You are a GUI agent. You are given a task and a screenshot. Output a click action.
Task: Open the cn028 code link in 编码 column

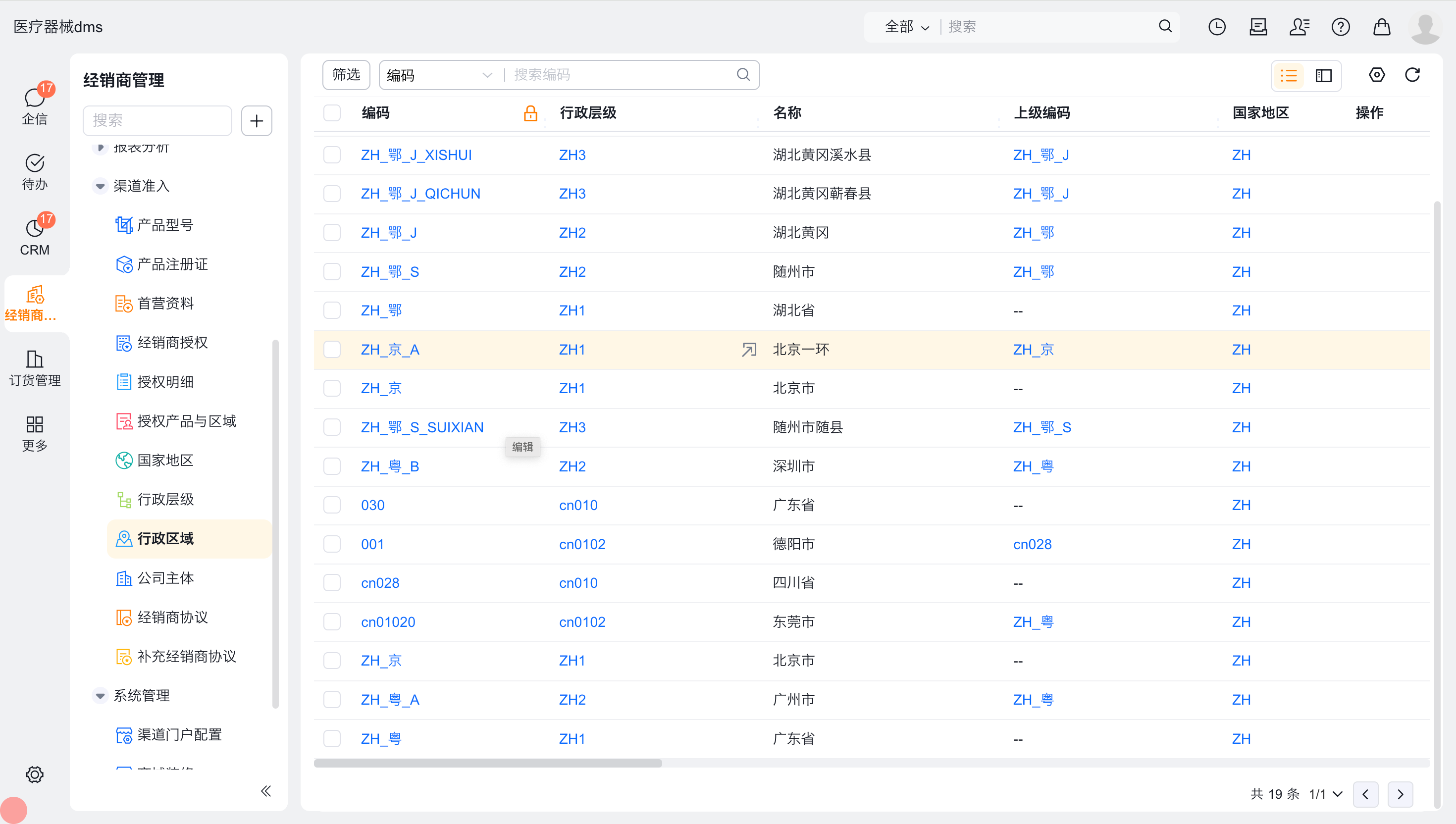(380, 583)
